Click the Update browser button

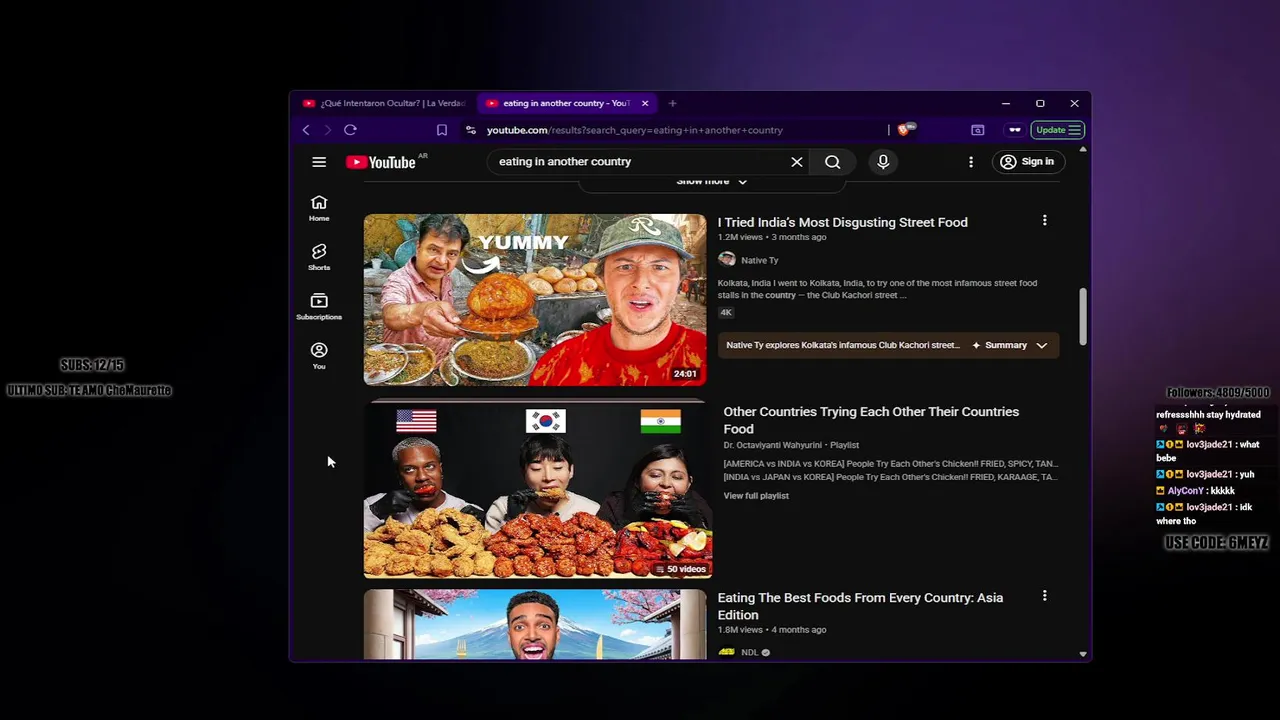[1058, 130]
